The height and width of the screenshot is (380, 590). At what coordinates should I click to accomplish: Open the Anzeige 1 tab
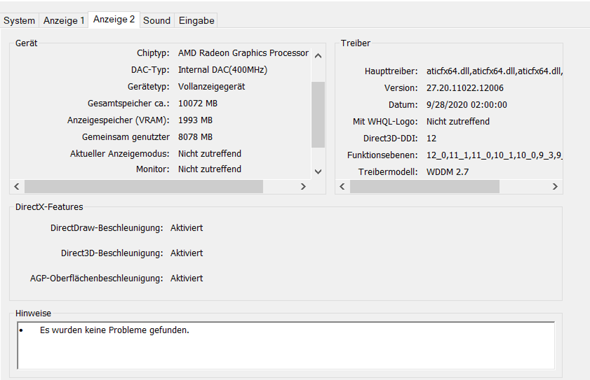coord(64,20)
